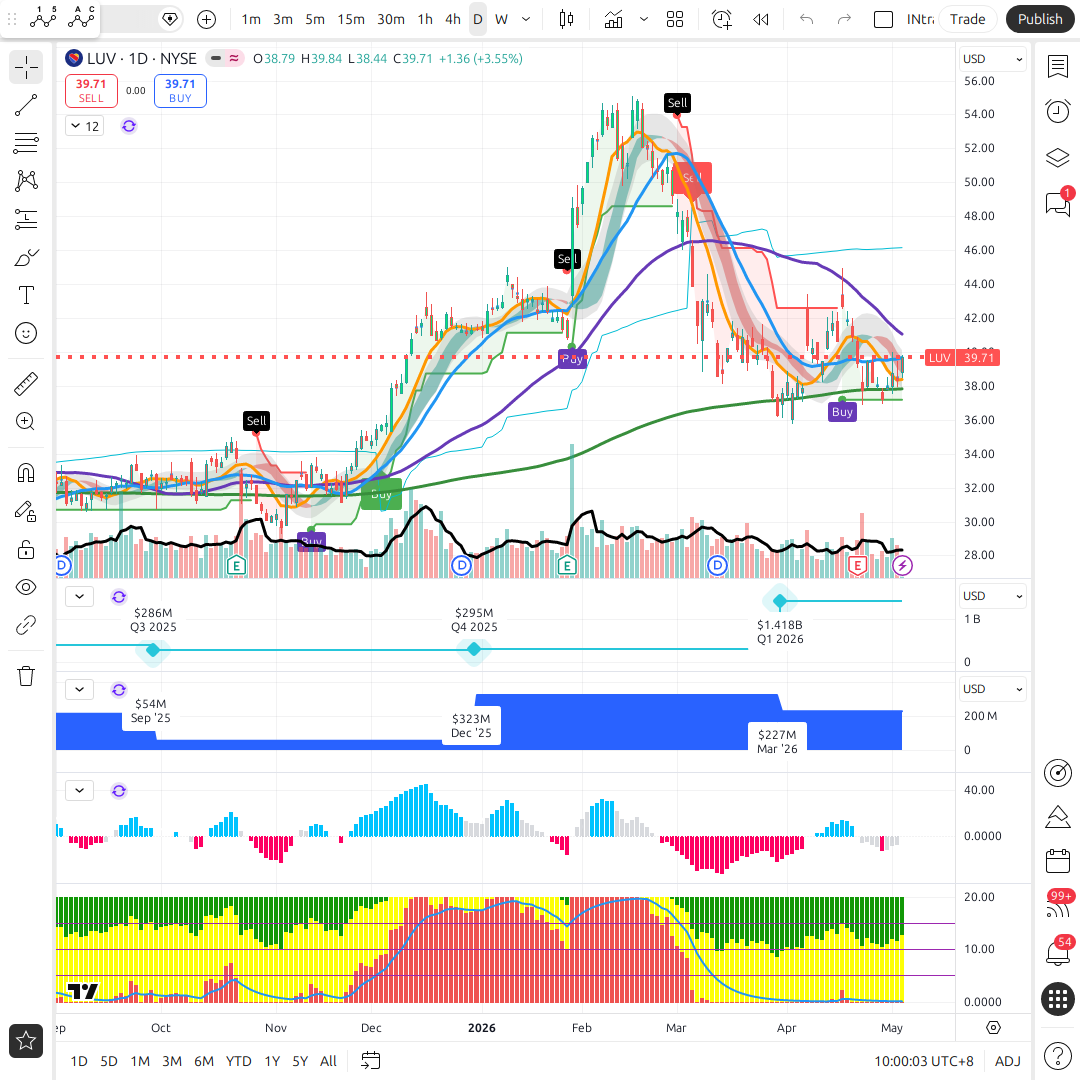Toggle stay in drawing mode
Viewport: 1080px width, 1080px height.
[26, 511]
